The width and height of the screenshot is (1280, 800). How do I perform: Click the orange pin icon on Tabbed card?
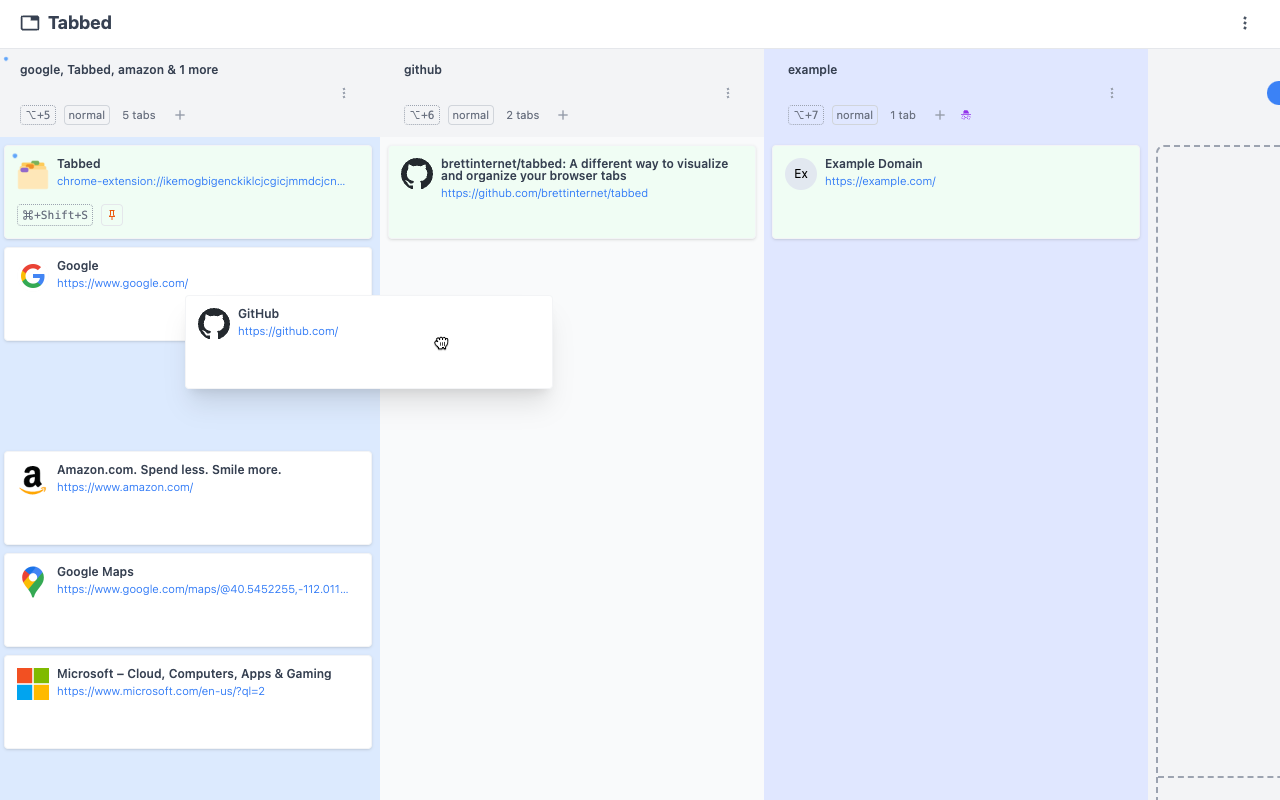112,215
